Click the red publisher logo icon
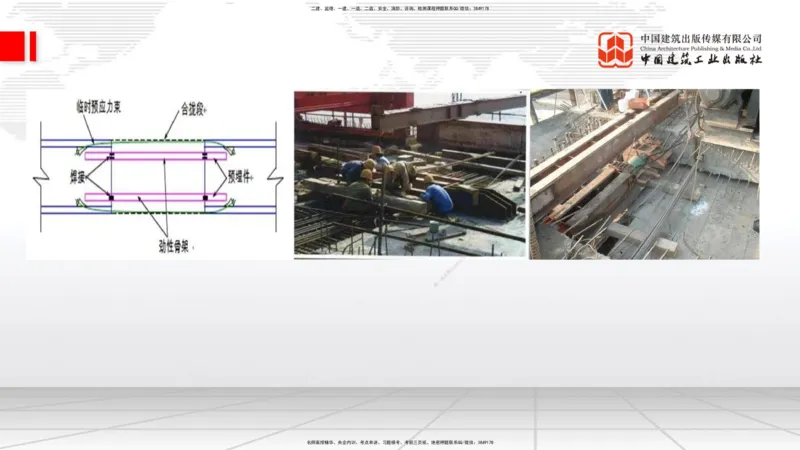The image size is (800, 450). (615, 50)
